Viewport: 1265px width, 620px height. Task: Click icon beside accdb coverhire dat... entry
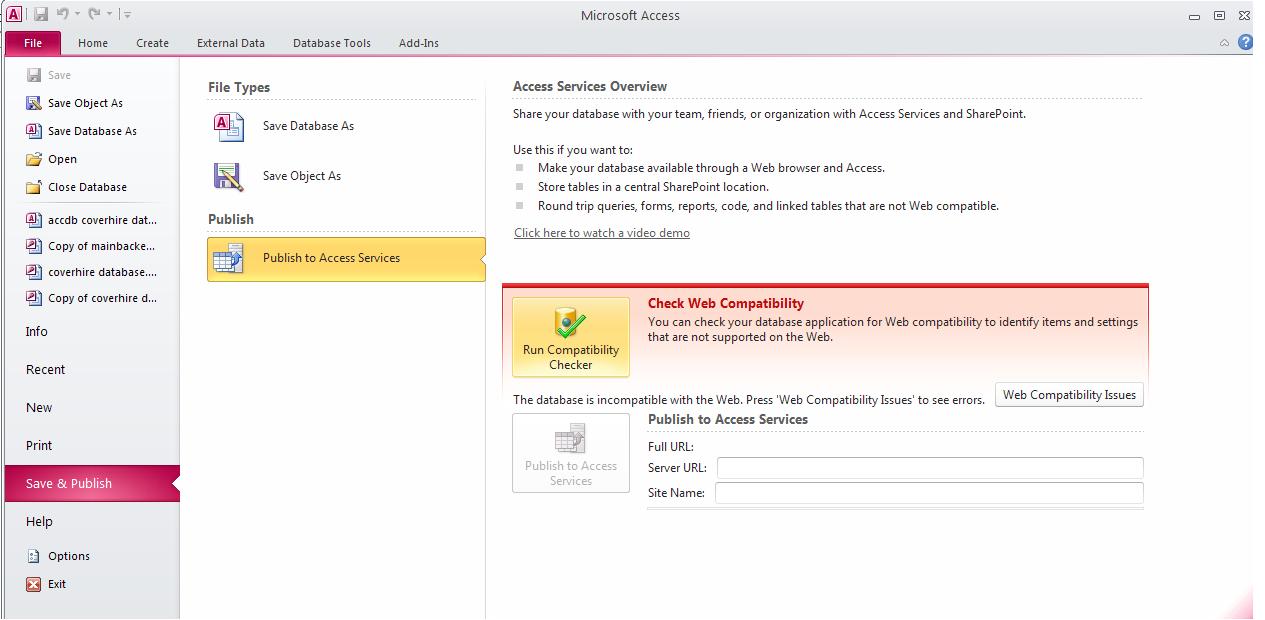[x=34, y=220]
